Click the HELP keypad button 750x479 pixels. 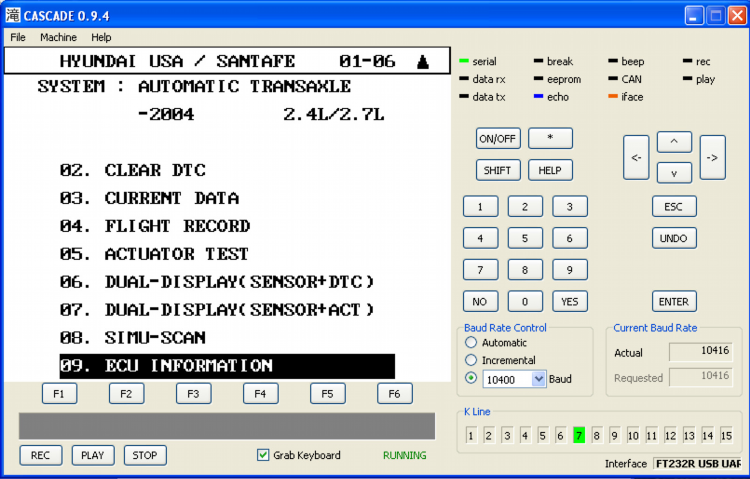pyautogui.click(x=550, y=170)
